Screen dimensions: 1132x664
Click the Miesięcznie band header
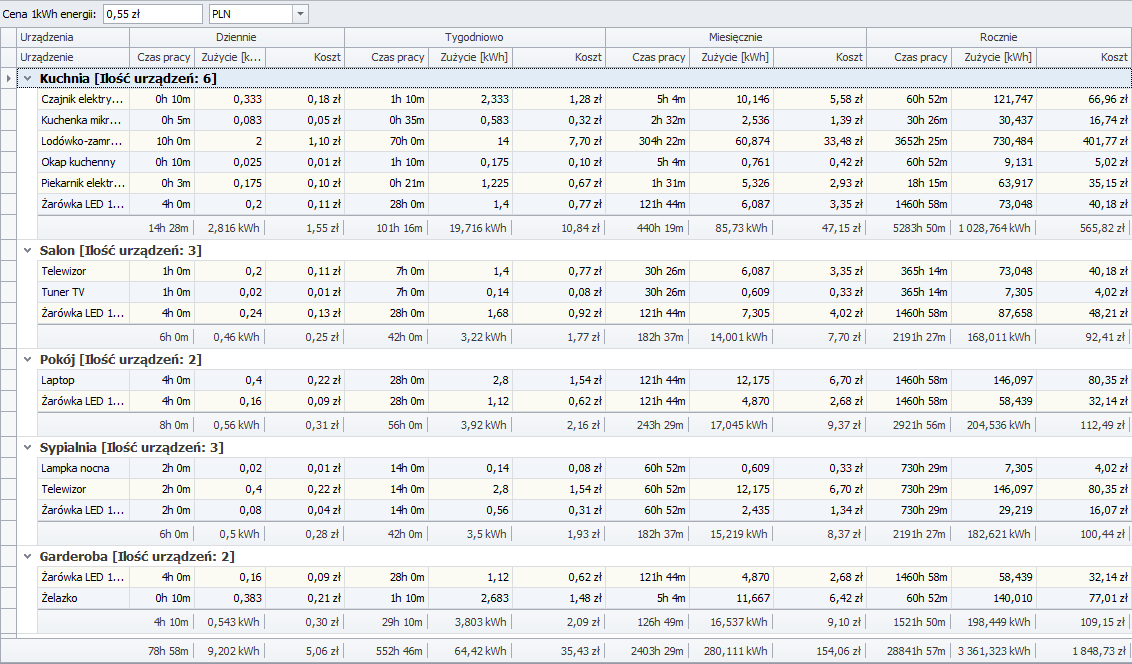pyautogui.click(x=735, y=37)
